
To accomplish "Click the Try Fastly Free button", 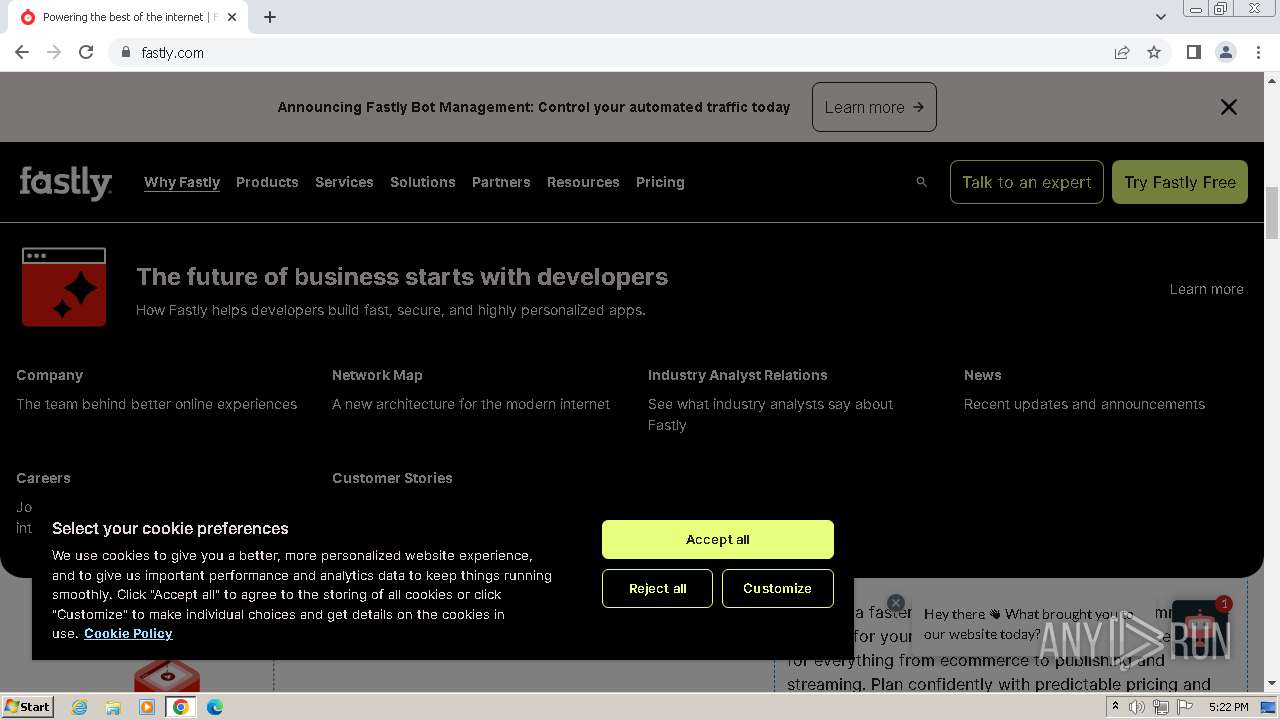I will click(x=1180, y=182).
